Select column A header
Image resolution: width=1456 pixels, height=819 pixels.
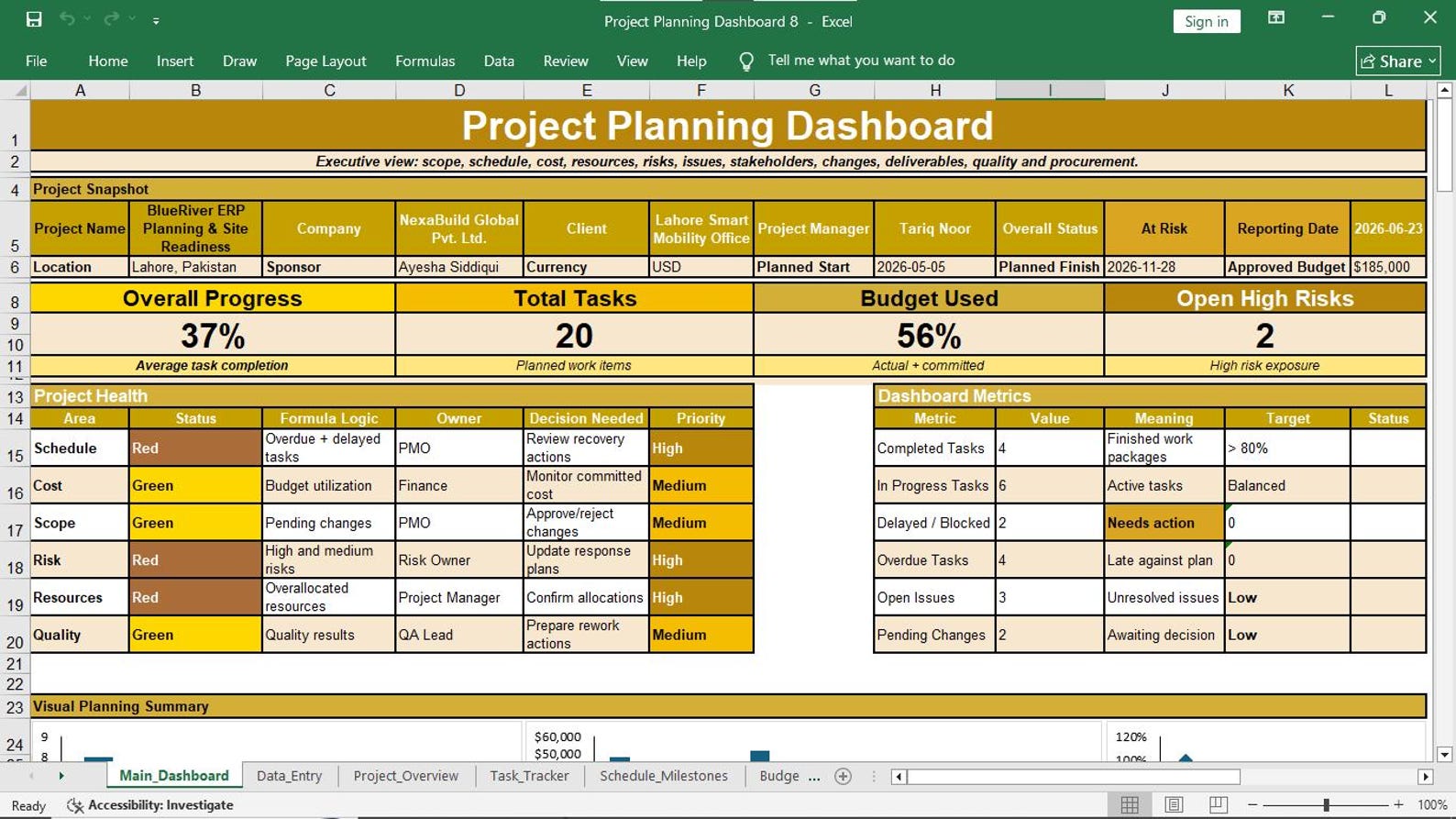80,90
